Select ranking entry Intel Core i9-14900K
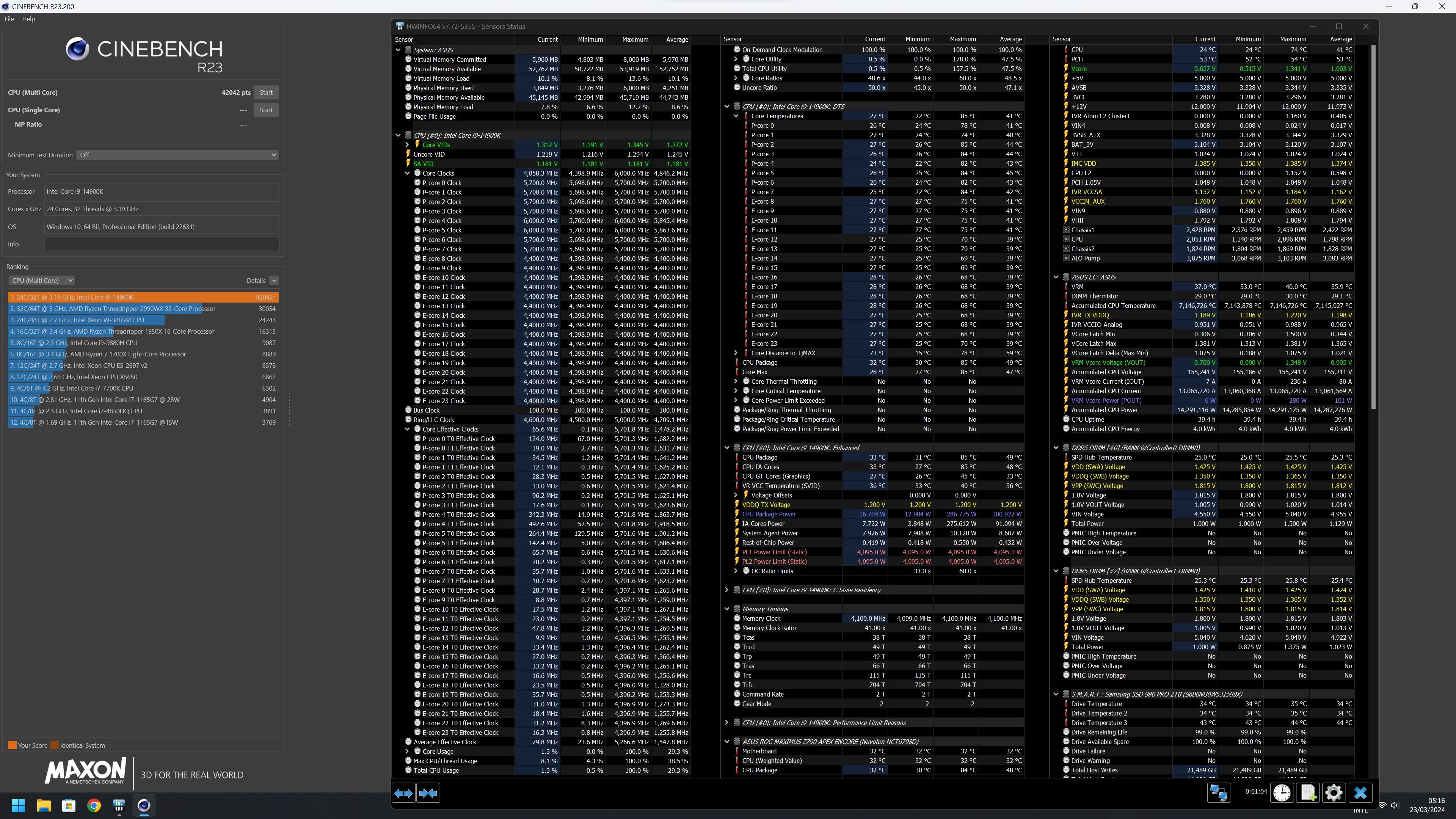 click(x=143, y=297)
